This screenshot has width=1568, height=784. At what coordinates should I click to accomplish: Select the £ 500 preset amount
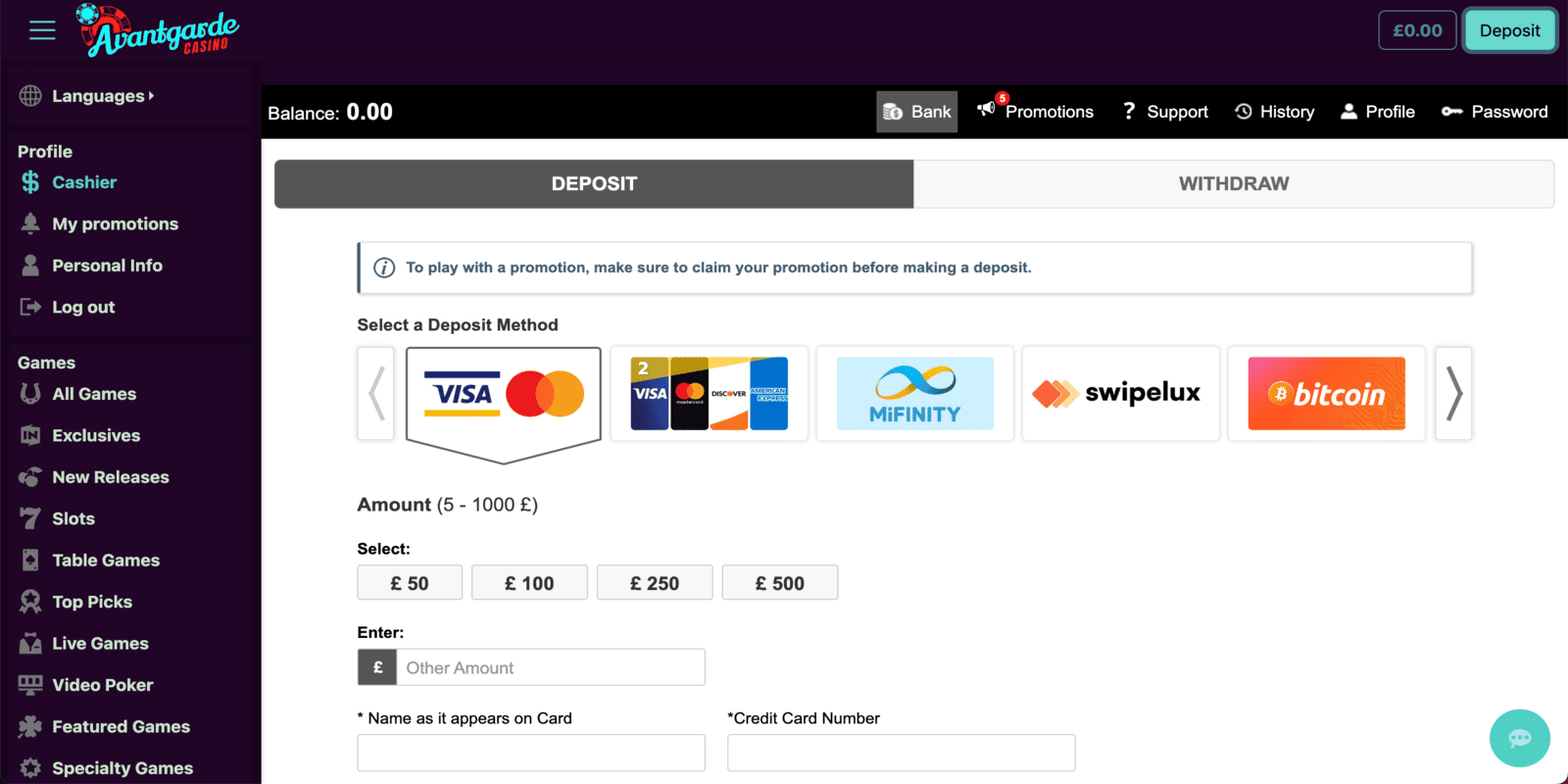(x=779, y=583)
